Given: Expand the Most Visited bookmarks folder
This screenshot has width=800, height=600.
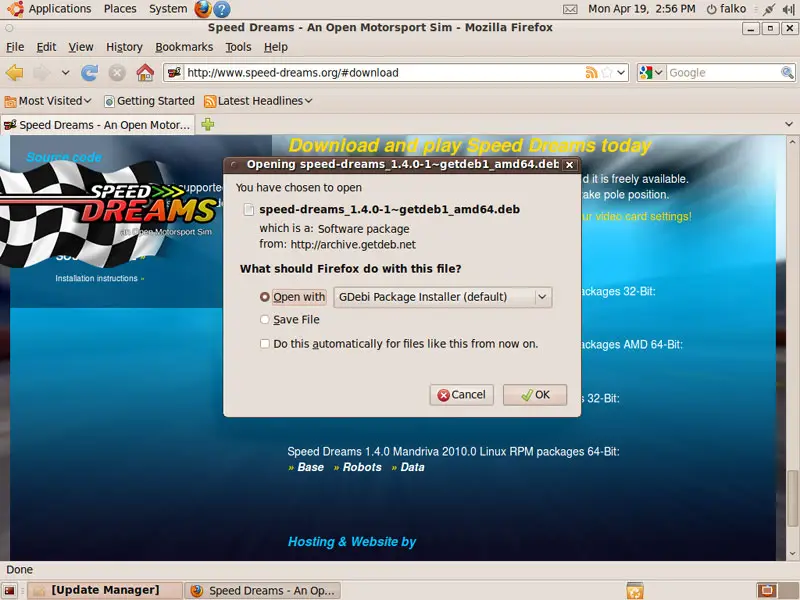Looking at the screenshot, I should pos(48,101).
